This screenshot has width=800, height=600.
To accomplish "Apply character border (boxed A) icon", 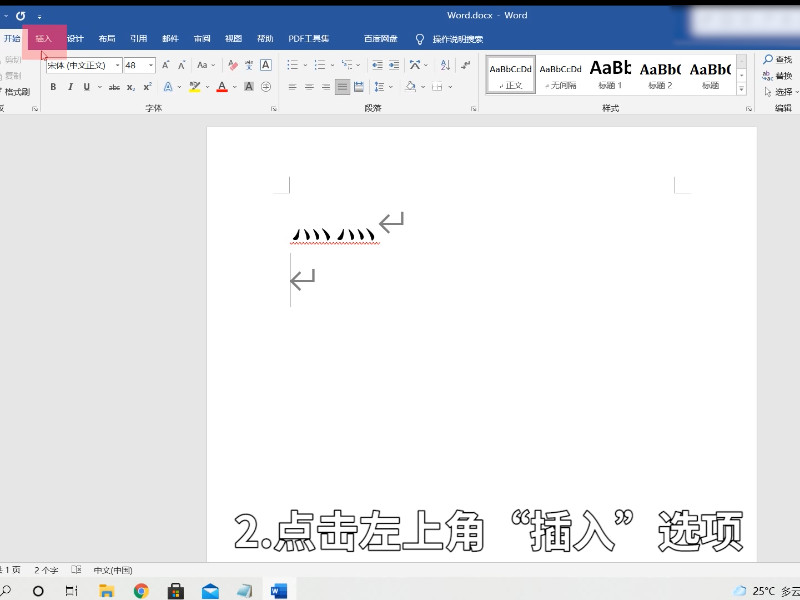I will (266, 65).
